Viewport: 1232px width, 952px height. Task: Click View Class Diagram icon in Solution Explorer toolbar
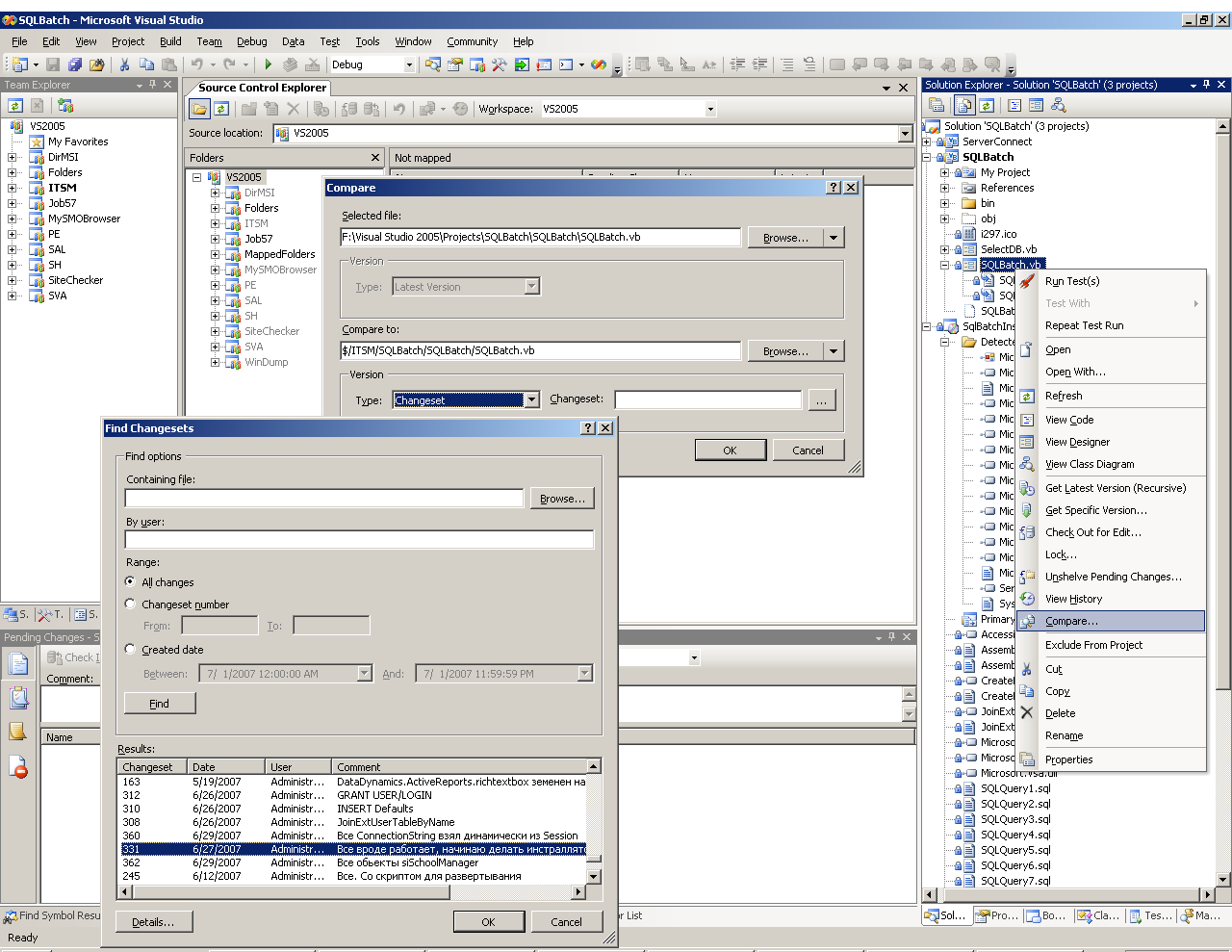(x=1059, y=105)
